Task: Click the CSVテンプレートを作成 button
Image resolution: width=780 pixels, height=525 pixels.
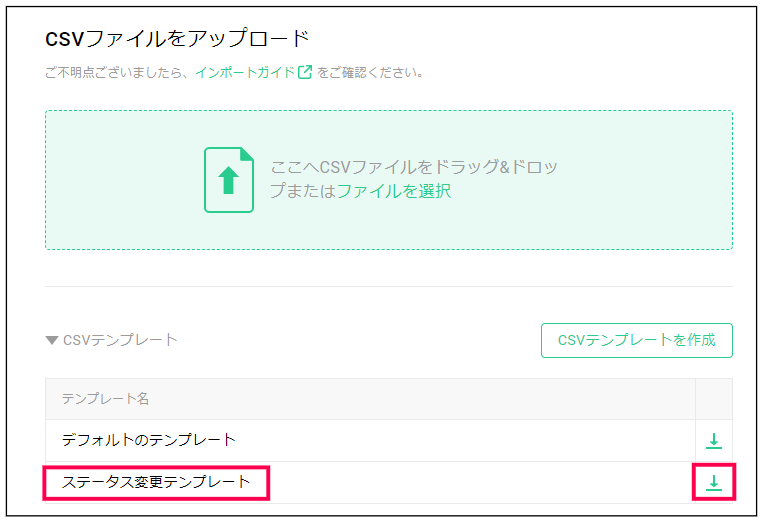Action: (636, 340)
